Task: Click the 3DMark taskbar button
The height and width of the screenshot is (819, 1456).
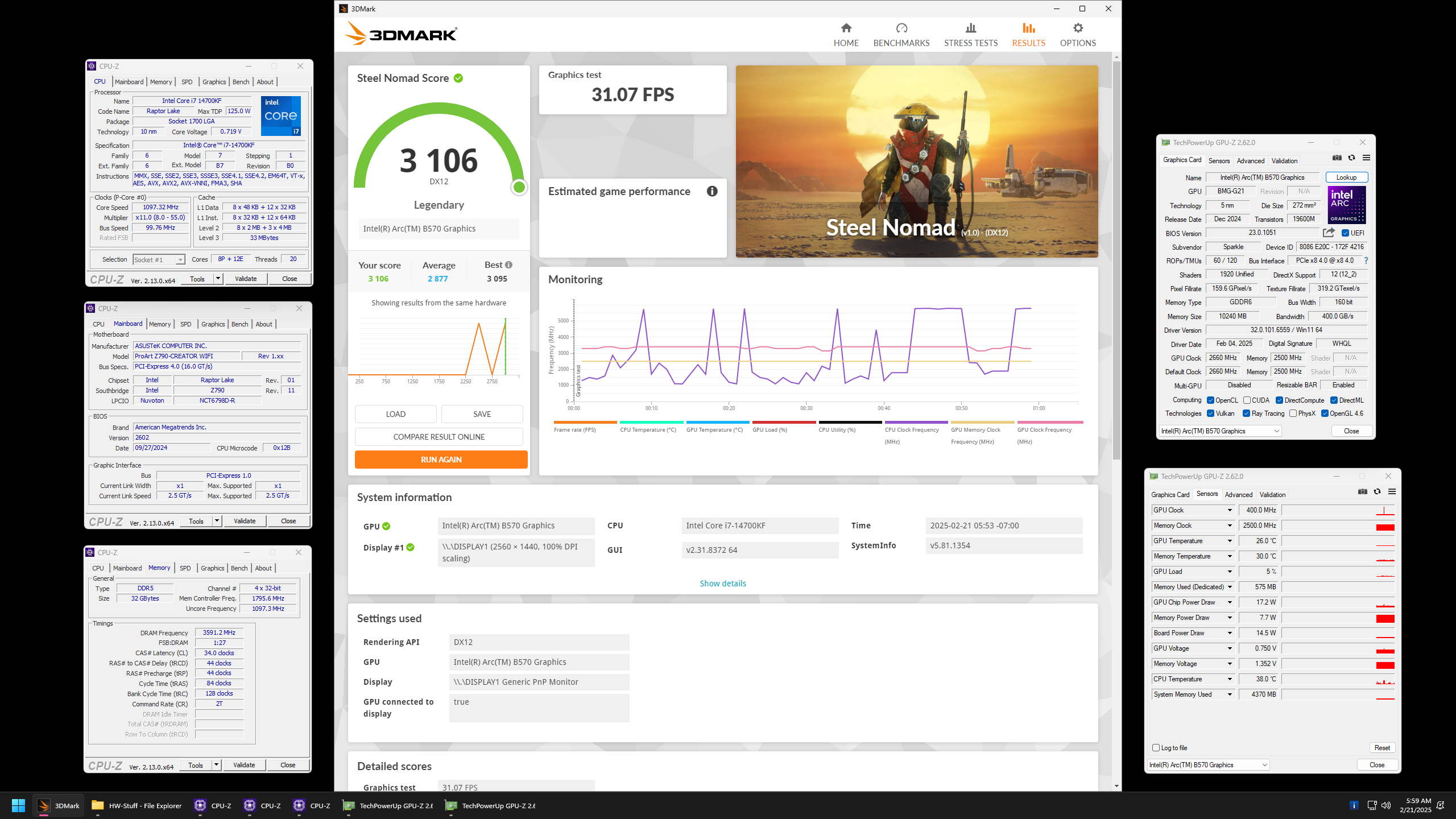Action: [x=59, y=805]
